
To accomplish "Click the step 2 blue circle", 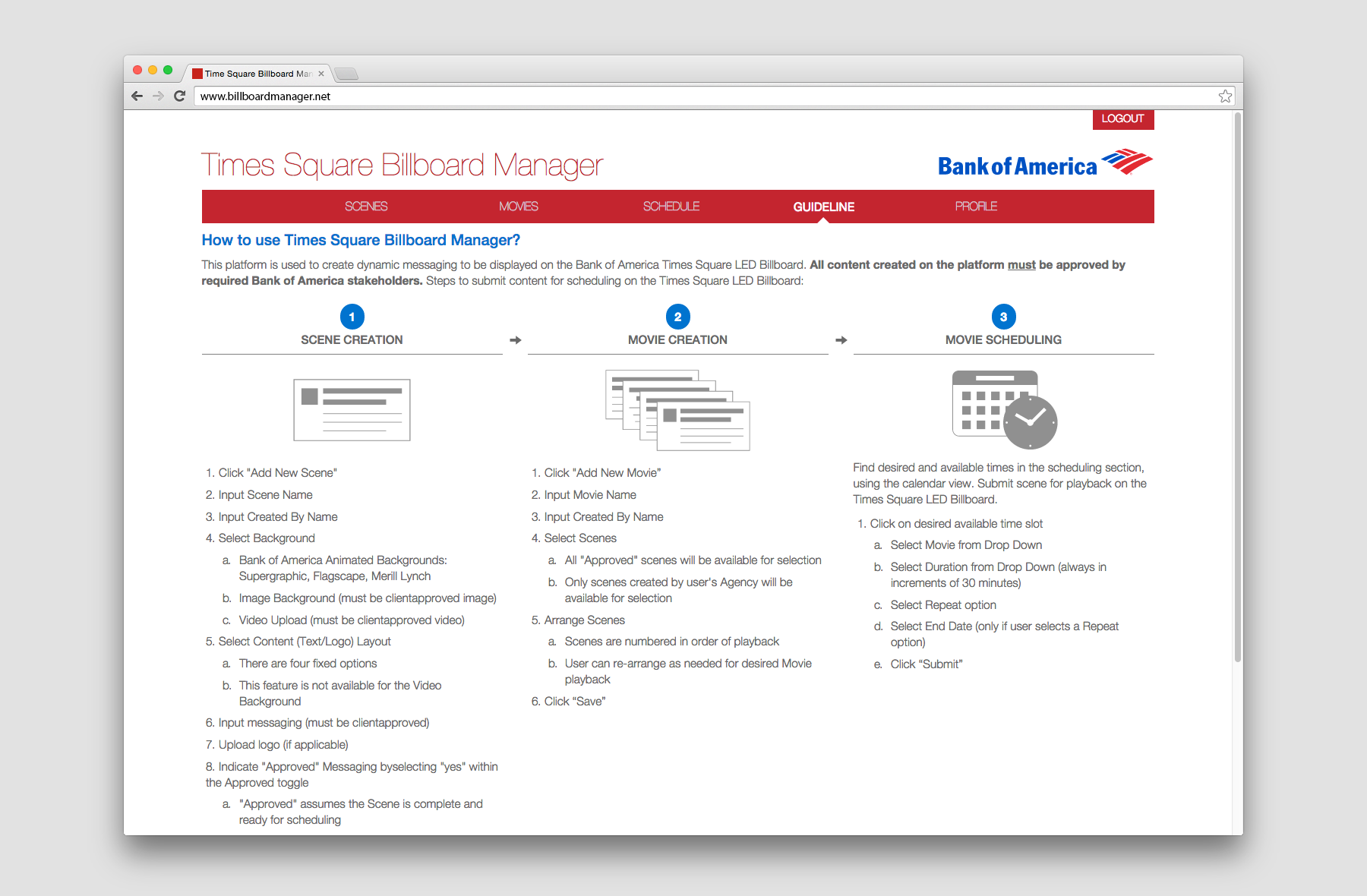I will [x=677, y=317].
